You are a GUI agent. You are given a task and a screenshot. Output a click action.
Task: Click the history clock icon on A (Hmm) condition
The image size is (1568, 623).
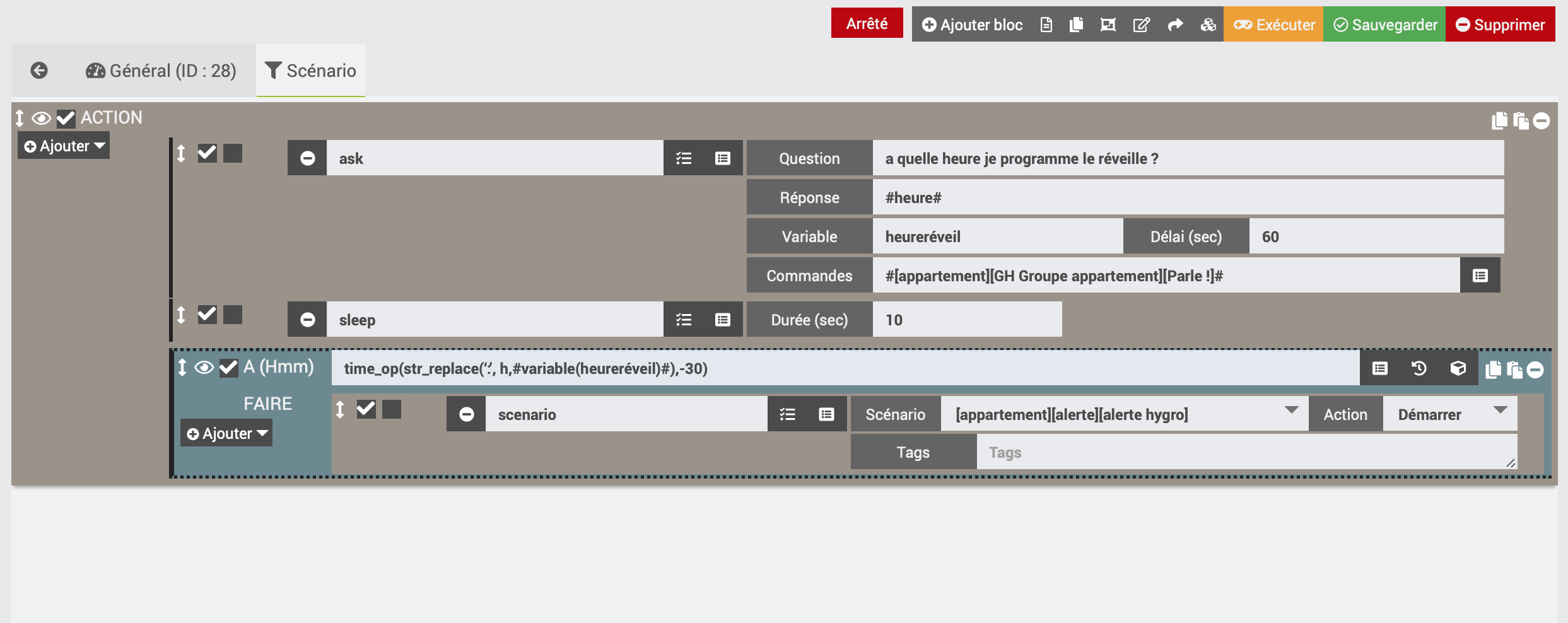click(1419, 368)
